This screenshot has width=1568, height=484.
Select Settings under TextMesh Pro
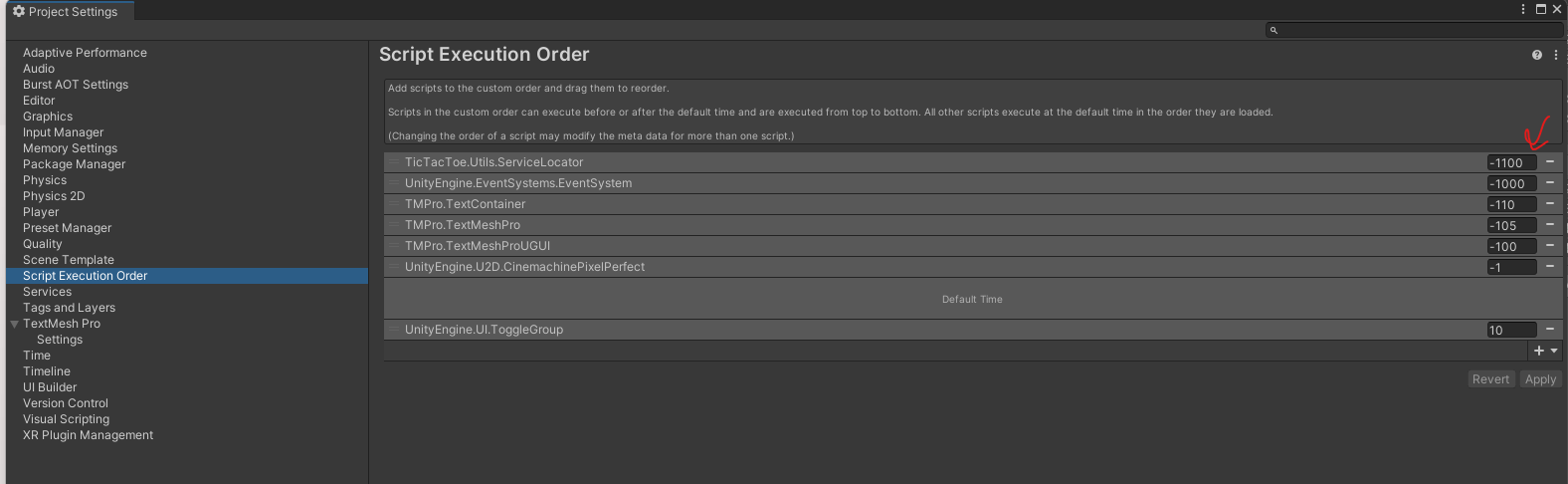tap(60, 340)
